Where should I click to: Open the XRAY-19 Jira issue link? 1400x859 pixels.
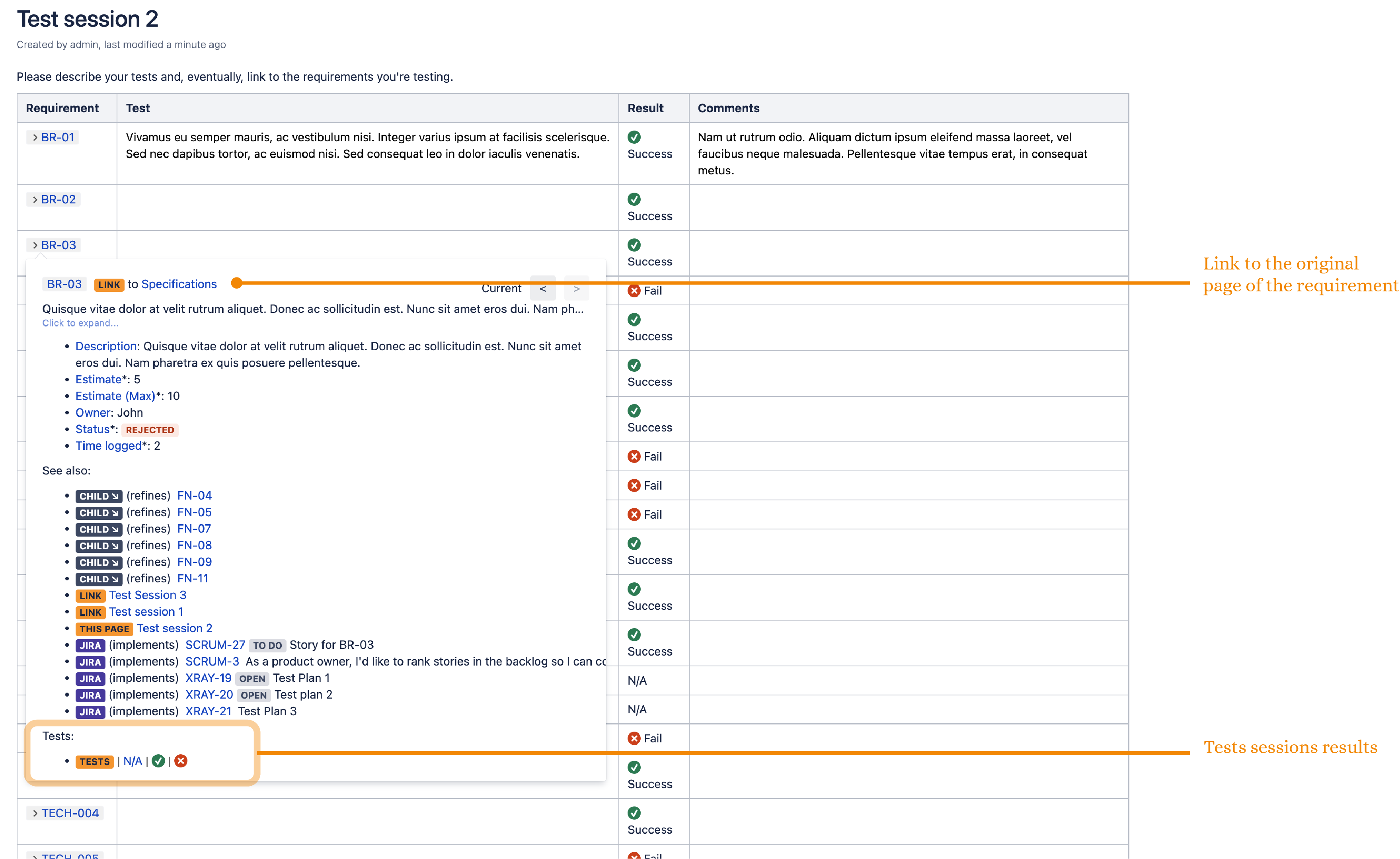(208, 677)
